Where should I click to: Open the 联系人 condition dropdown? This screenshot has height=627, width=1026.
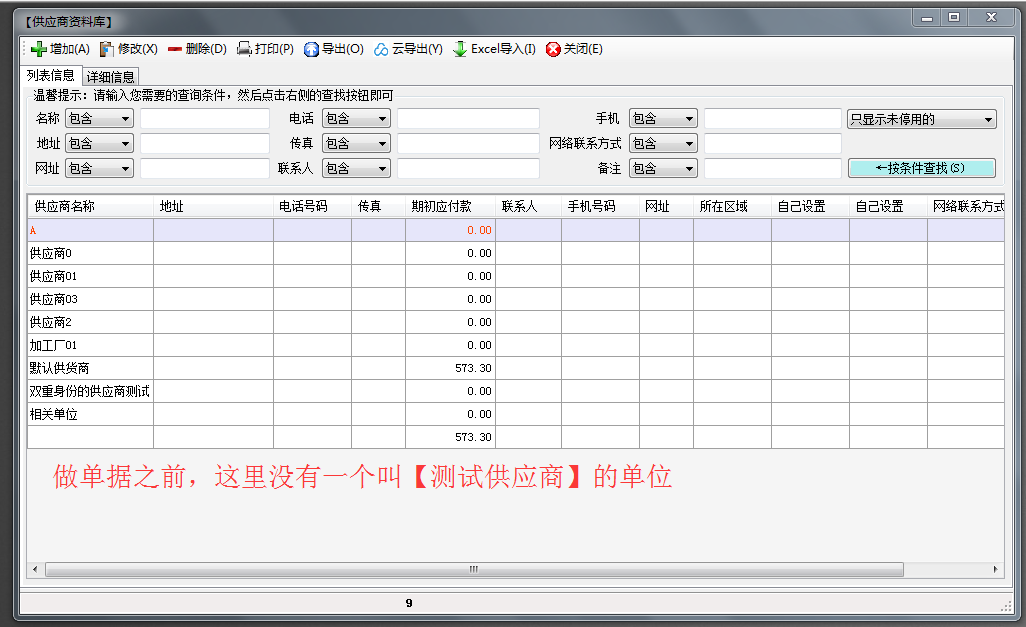coord(356,169)
